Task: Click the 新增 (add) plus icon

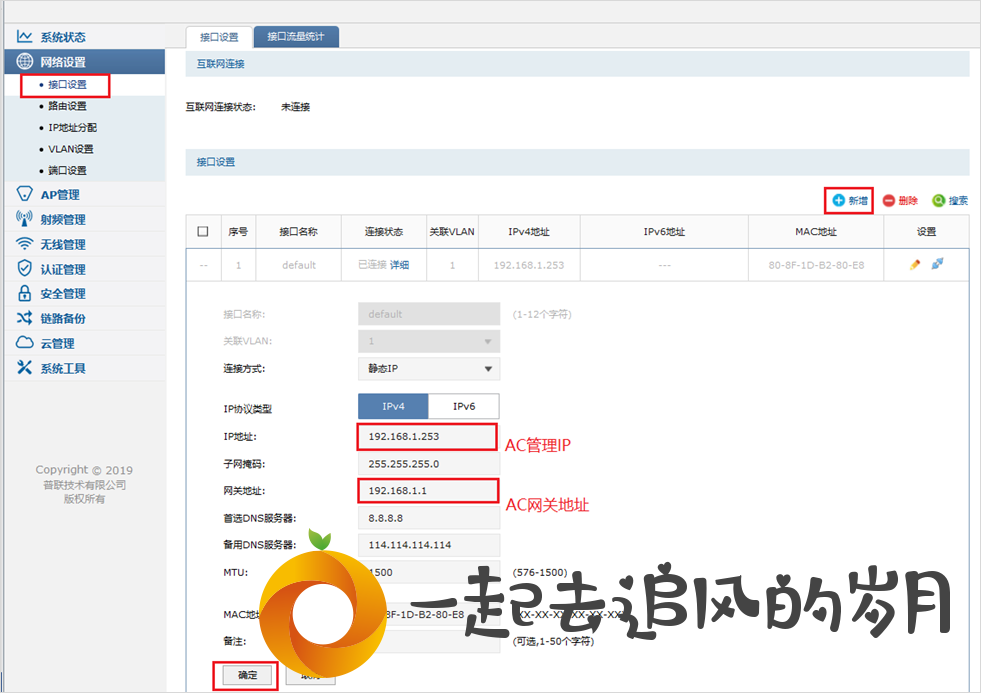Action: coord(838,201)
